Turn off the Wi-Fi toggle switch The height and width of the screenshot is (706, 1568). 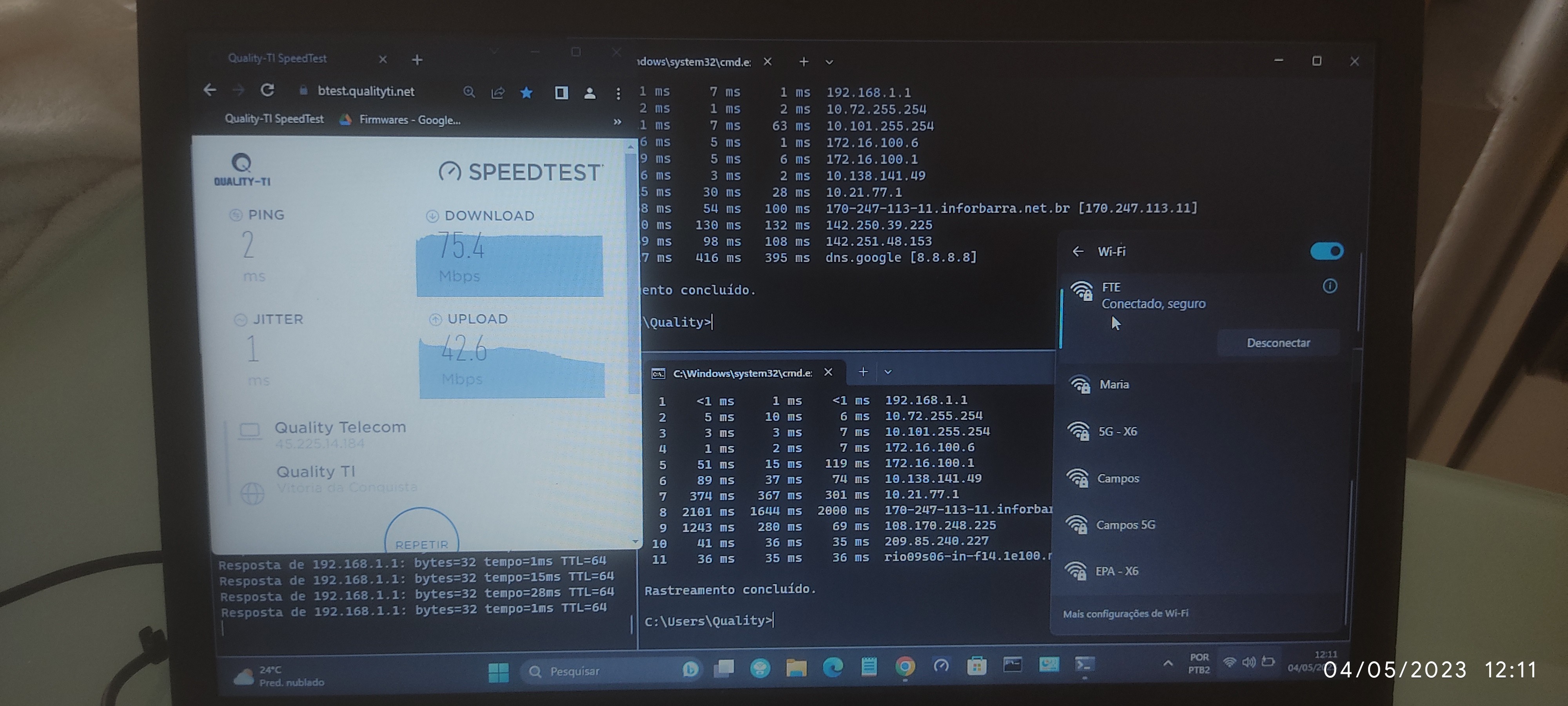click(x=1327, y=251)
